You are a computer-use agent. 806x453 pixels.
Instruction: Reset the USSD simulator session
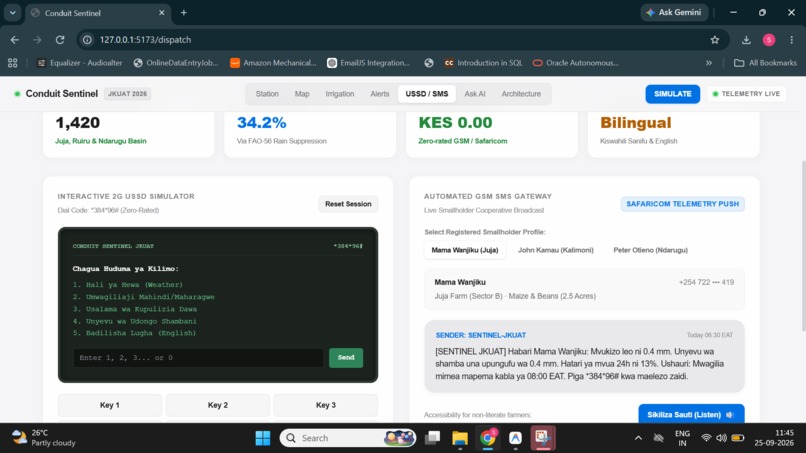click(x=348, y=204)
